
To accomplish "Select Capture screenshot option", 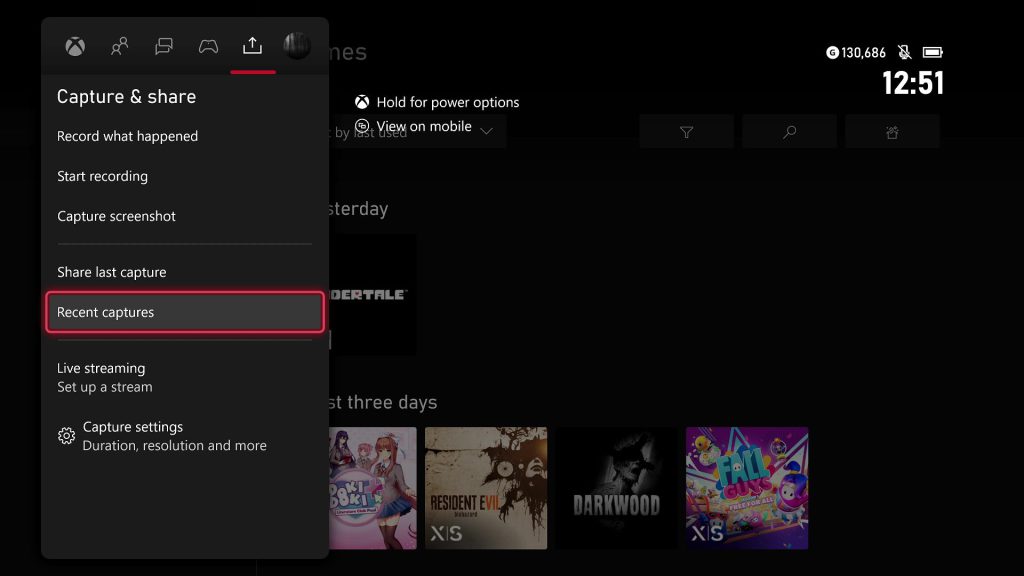I will coord(117,216).
